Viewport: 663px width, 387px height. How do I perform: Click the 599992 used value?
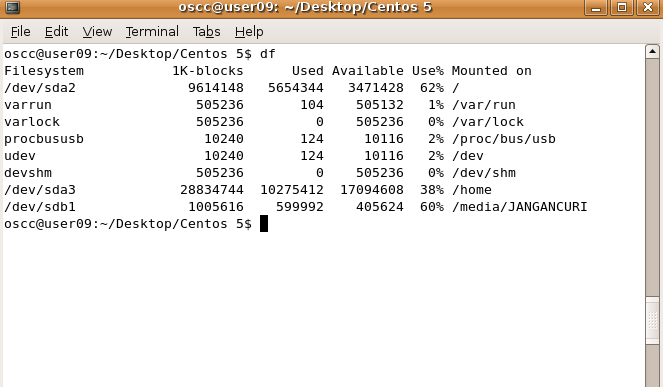[300, 207]
